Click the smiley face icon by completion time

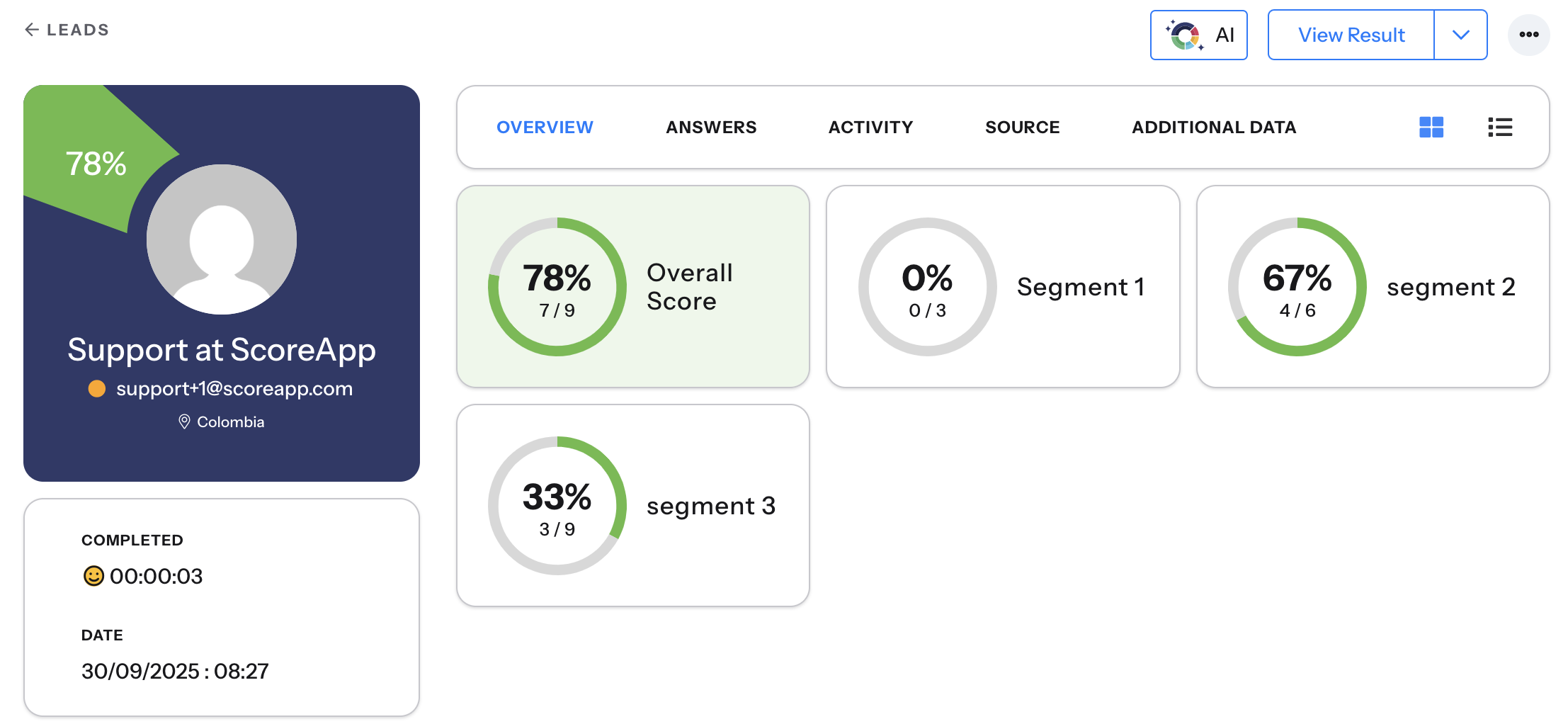93,576
